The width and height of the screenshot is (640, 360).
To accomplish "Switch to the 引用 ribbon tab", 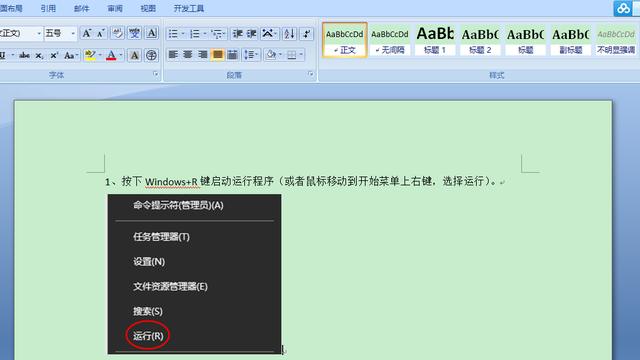I will (48, 8).
